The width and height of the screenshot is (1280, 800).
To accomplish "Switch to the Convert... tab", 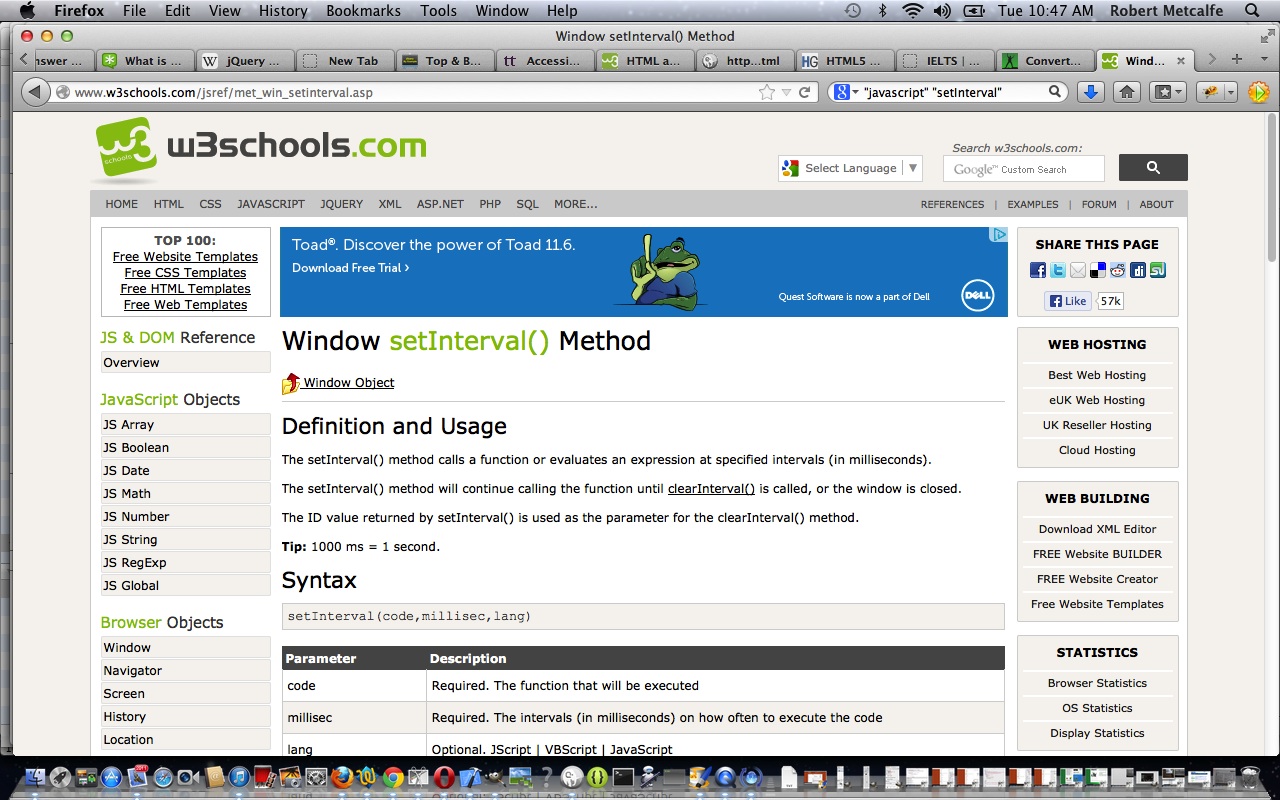I will 1045,60.
